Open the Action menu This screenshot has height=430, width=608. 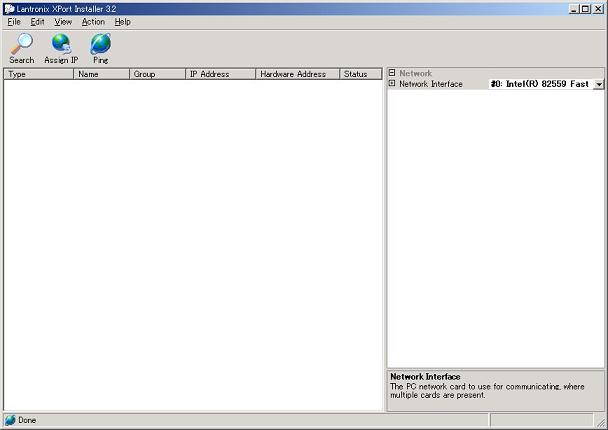point(93,22)
